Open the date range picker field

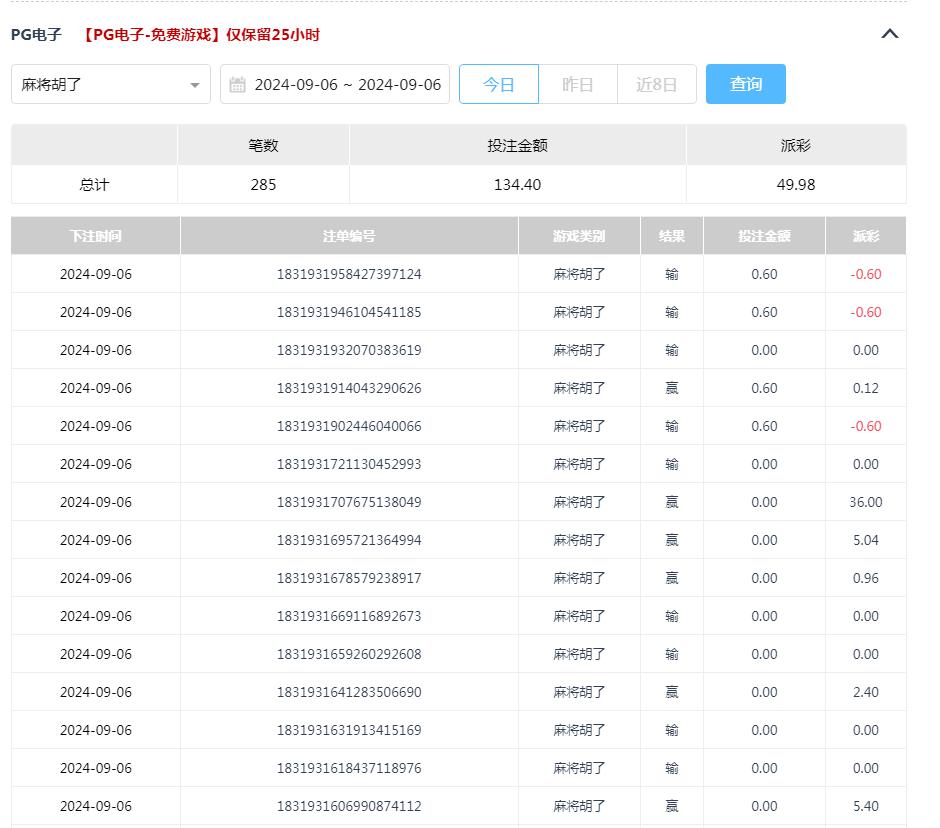pyautogui.click(x=346, y=85)
